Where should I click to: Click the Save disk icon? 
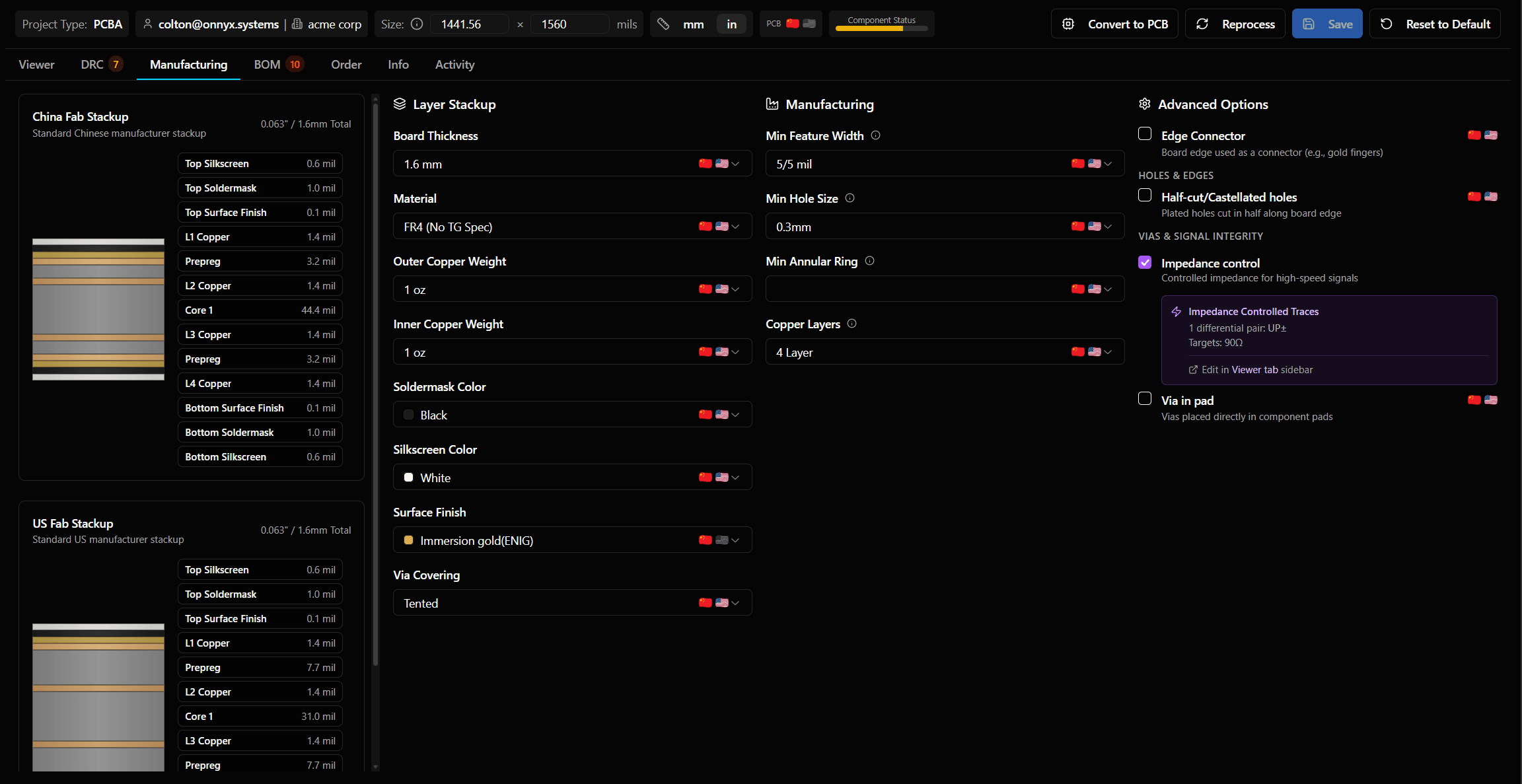pos(1309,23)
